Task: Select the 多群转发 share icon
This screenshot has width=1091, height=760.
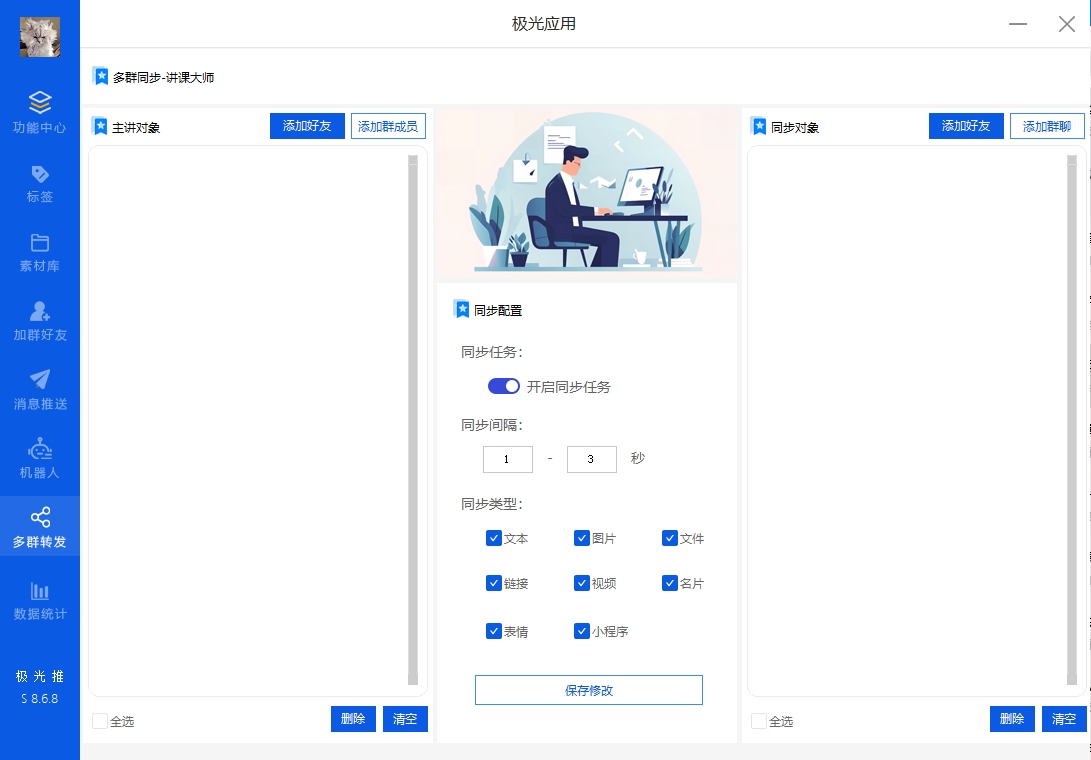Action: pyautogui.click(x=40, y=518)
